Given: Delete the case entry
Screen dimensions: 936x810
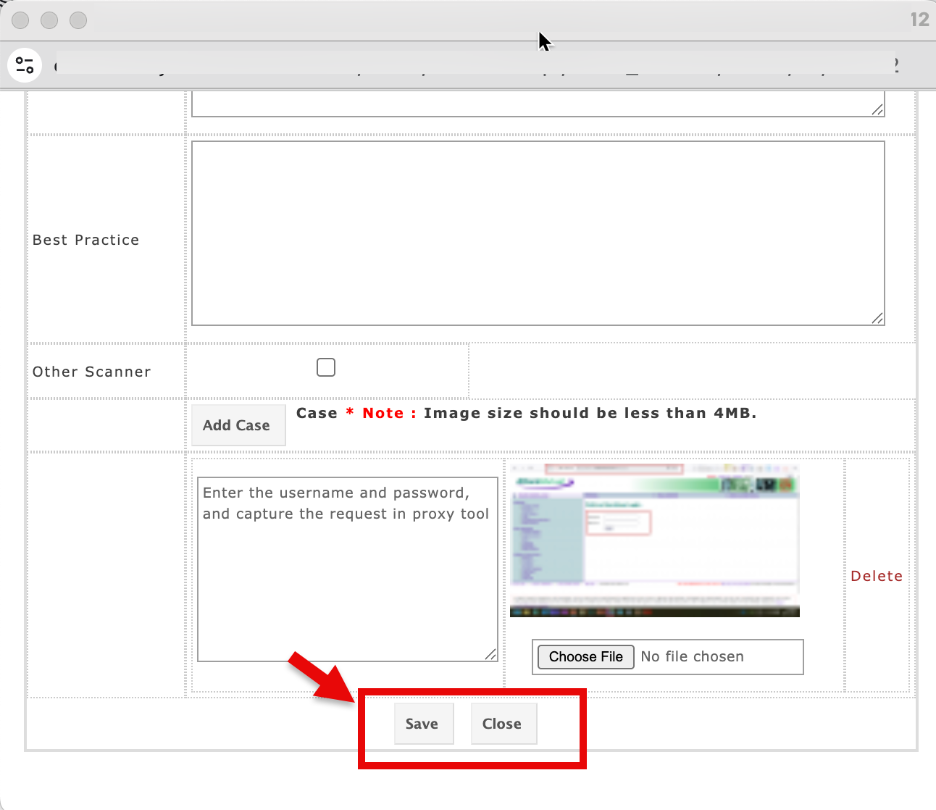Looking at the screenshot, I should click(876, 576).
